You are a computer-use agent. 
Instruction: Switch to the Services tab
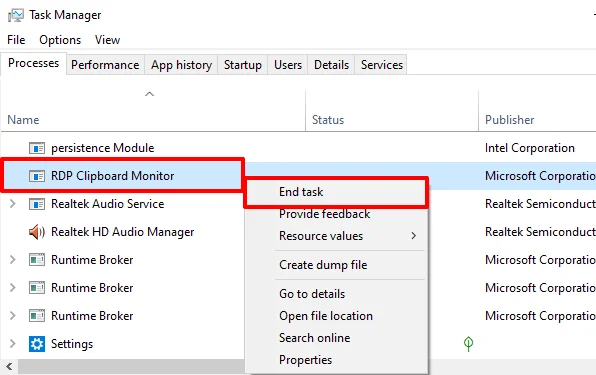(x=382, y=65)
